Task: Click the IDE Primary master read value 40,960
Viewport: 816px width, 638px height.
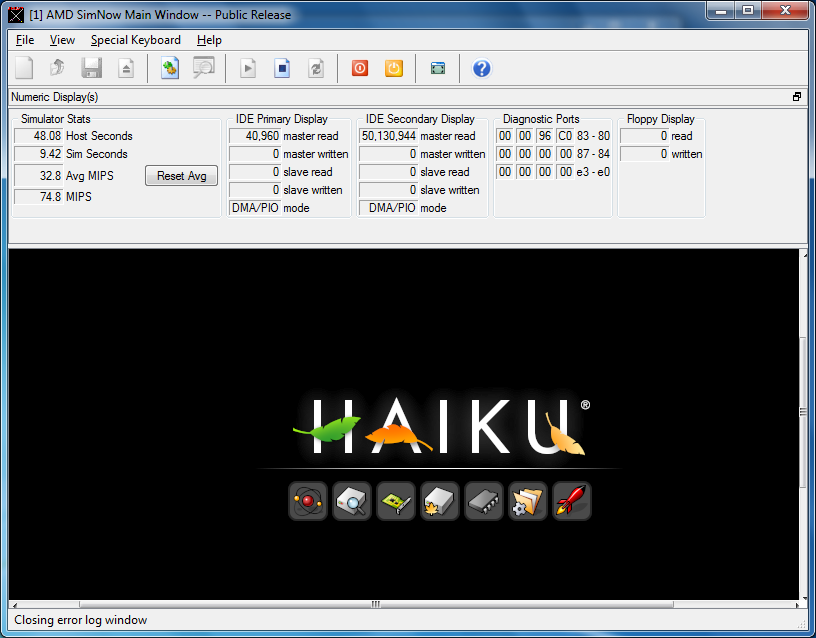Action: click(x=255, y=136)
